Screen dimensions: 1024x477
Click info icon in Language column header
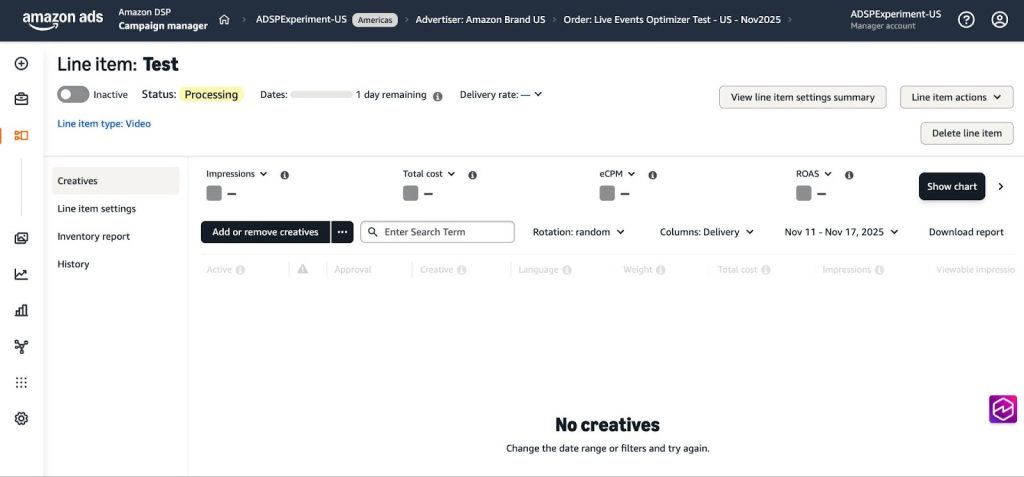click(x=567, y=270)
